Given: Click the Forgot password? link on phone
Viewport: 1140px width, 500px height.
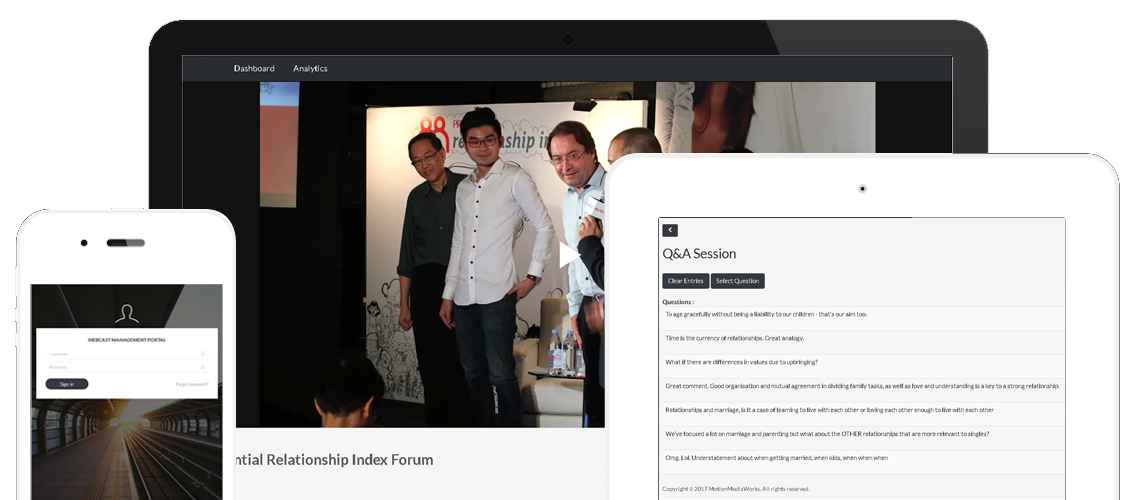Looking at the screenshot, I should 192,384.
